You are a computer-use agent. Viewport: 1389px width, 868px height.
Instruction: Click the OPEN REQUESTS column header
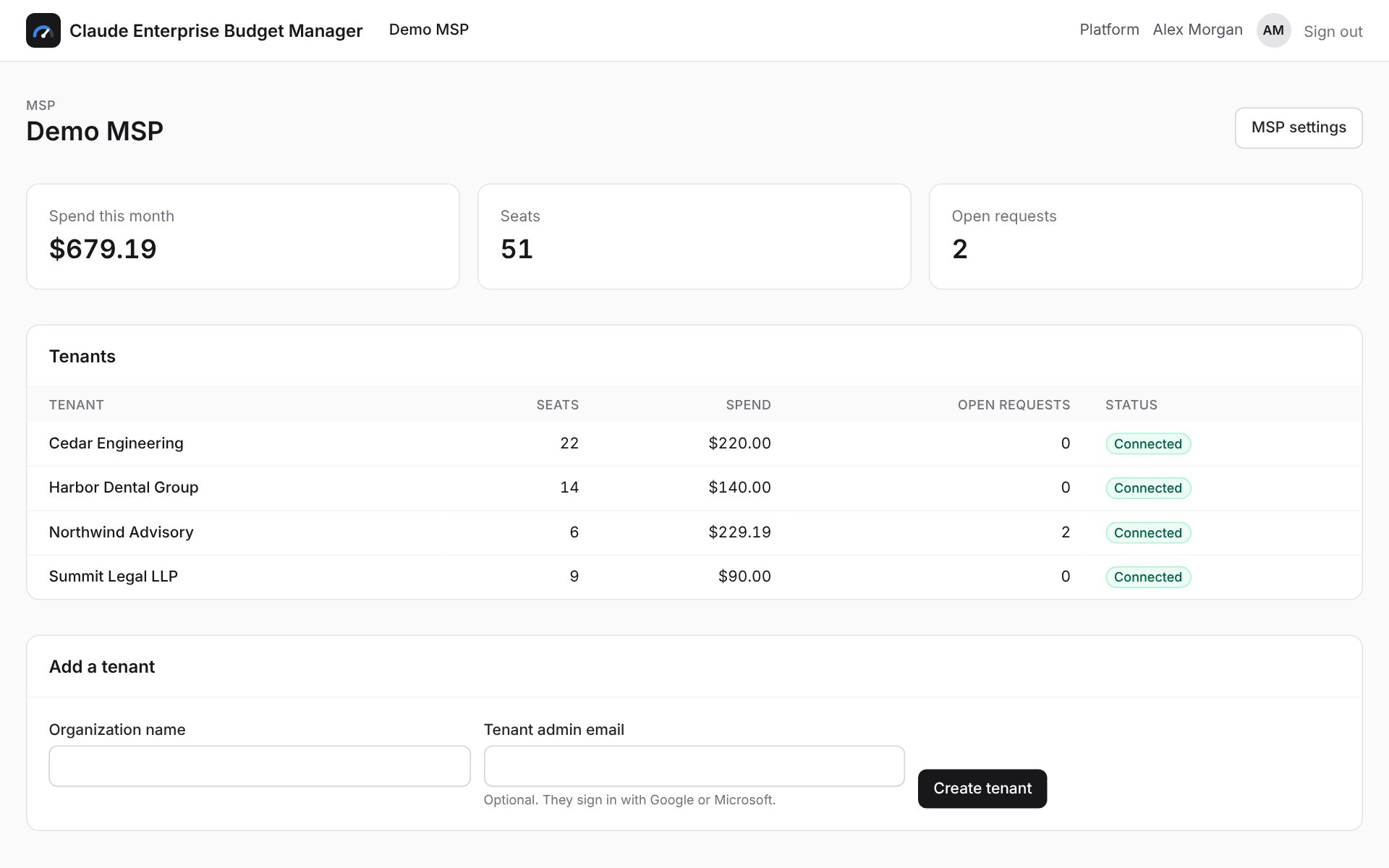tap(1014, 405)
